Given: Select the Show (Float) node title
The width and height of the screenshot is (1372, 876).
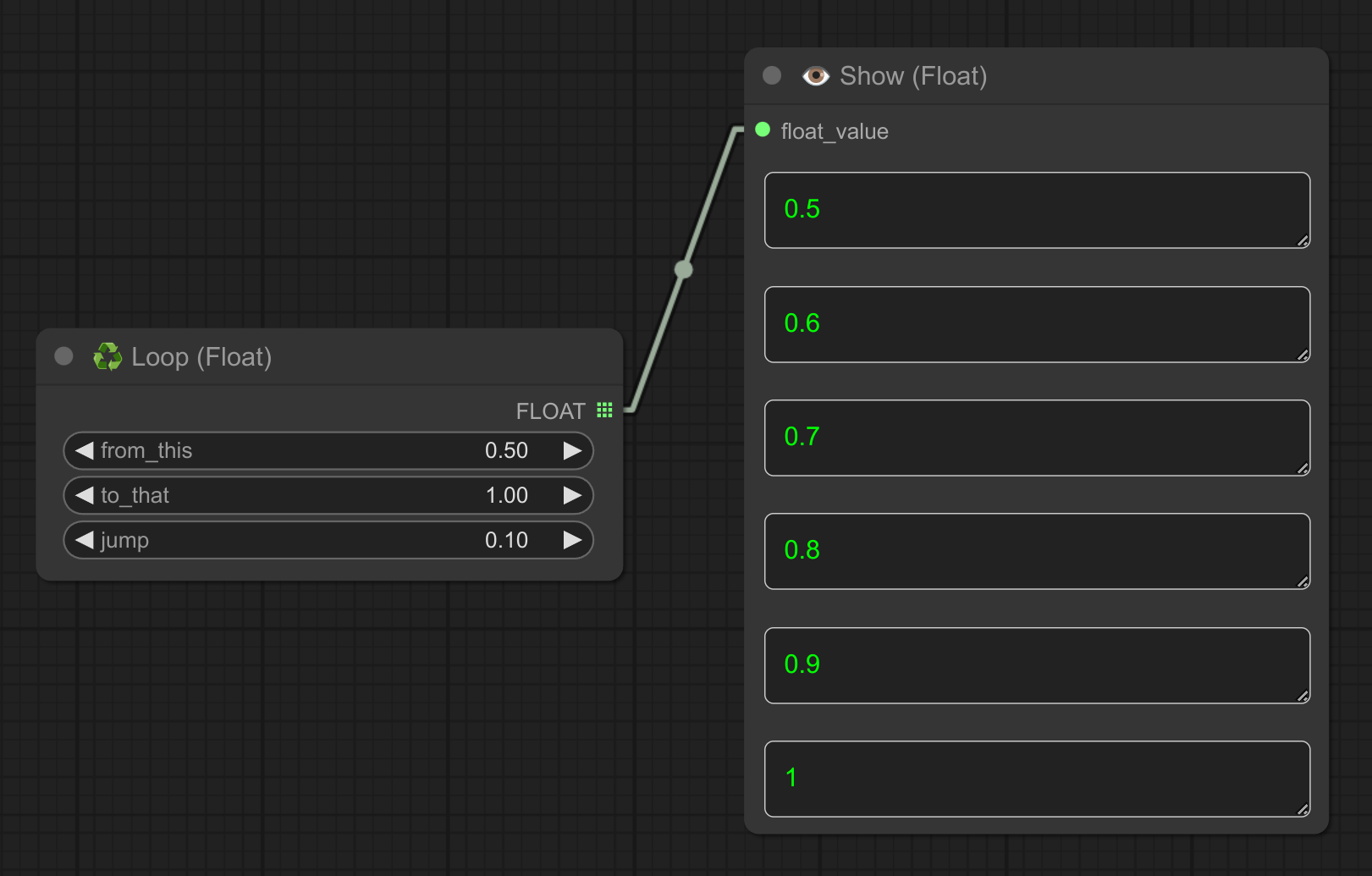Looking at the screenshot, I should click(x=913, y=75).
